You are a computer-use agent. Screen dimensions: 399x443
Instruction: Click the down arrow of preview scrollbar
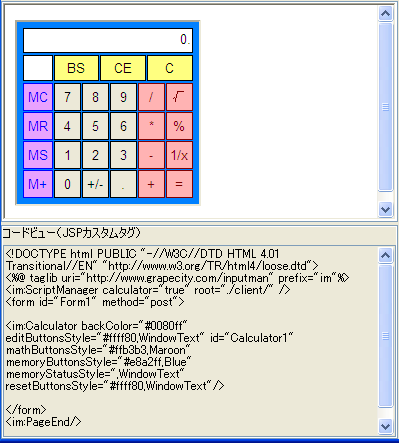click(x=385, y=209)
